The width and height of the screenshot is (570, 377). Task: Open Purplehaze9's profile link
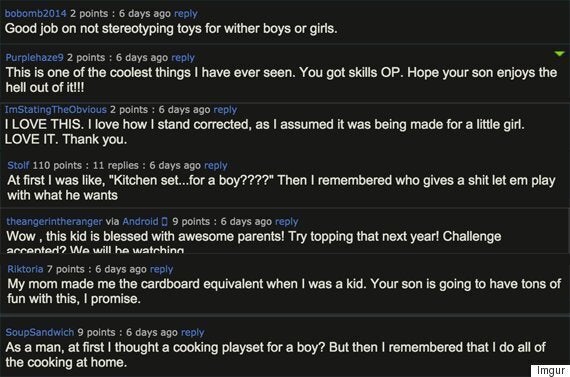point(35,57)
